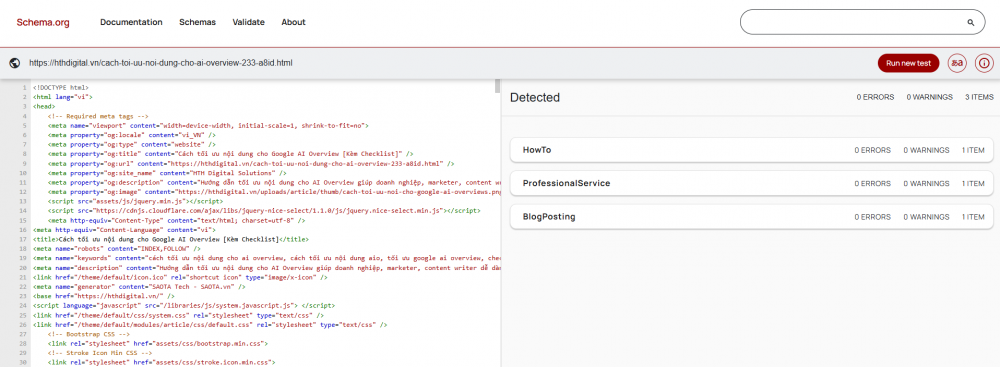Focus the site search field

[862, 22]
